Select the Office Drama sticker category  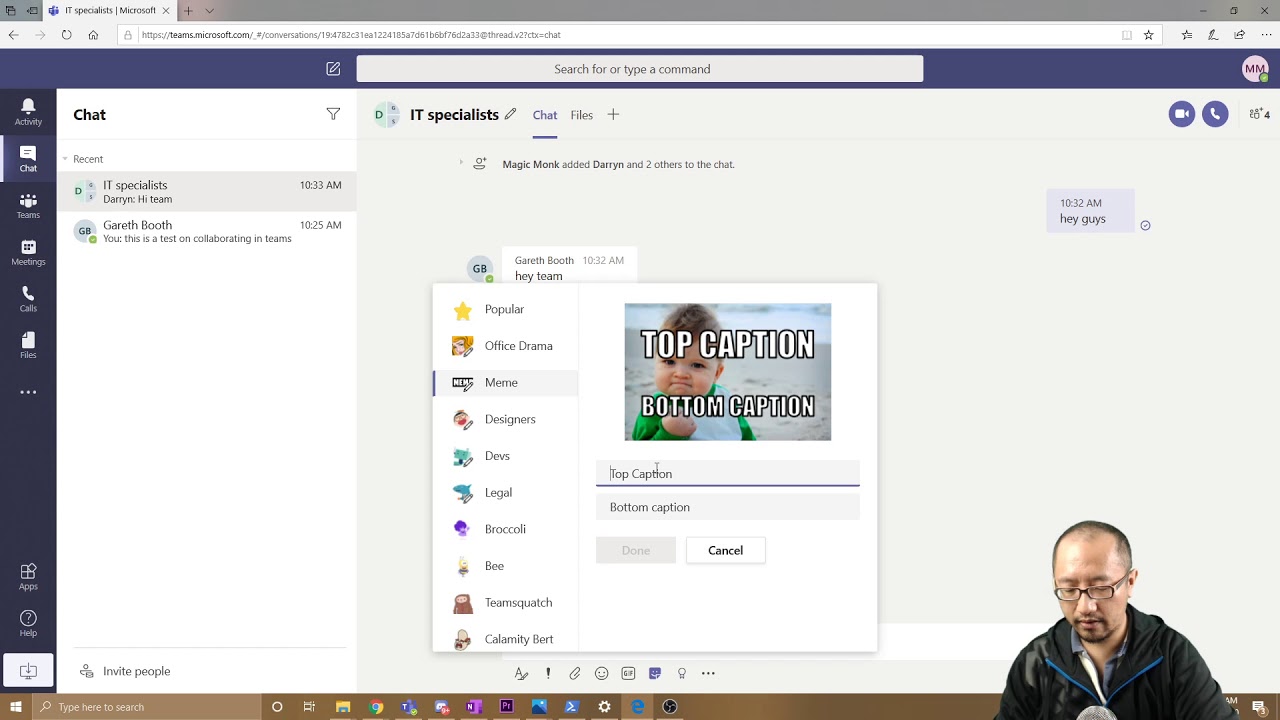click(505, 346)
